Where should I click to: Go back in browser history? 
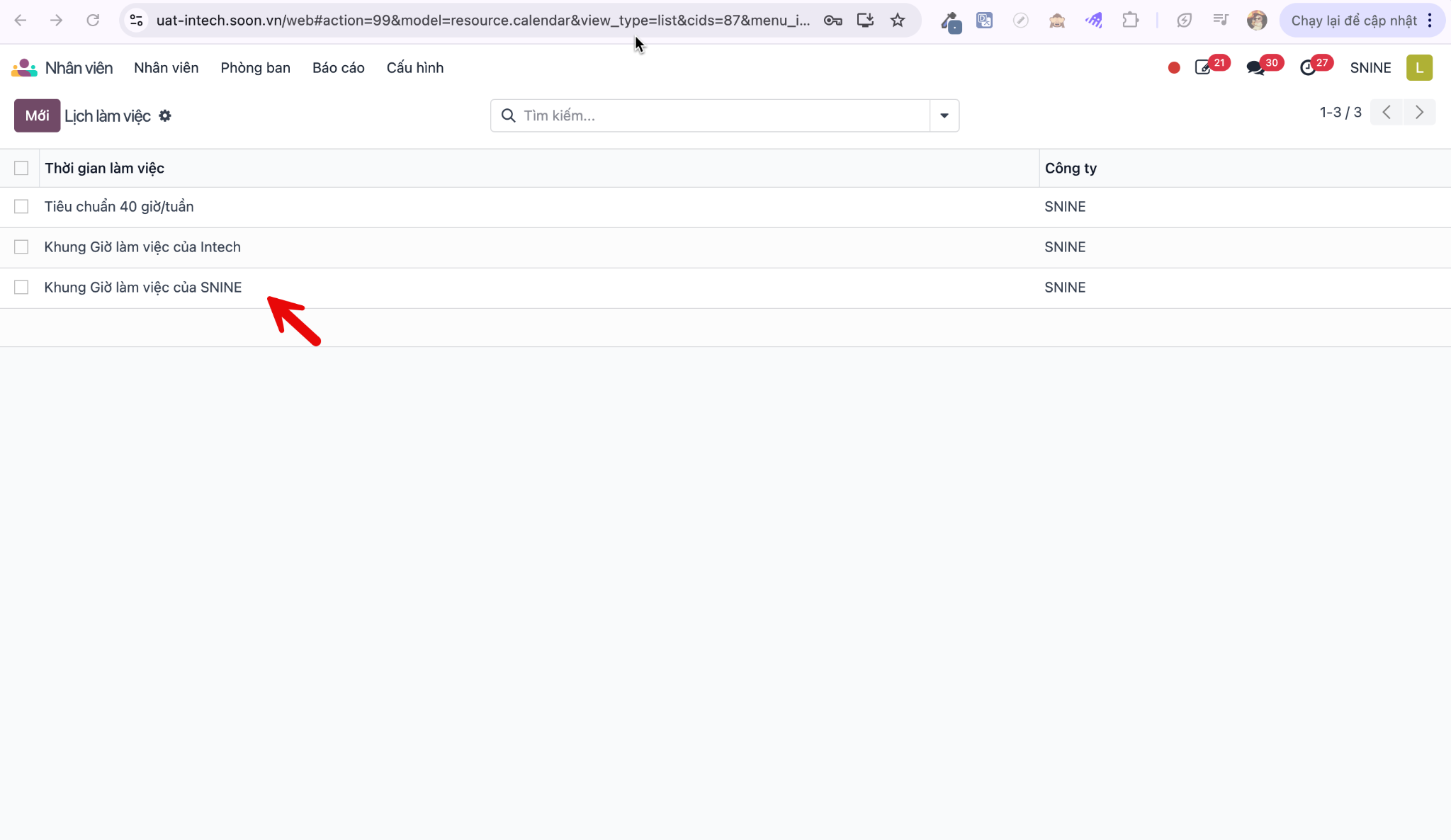(x=21, y=21)
